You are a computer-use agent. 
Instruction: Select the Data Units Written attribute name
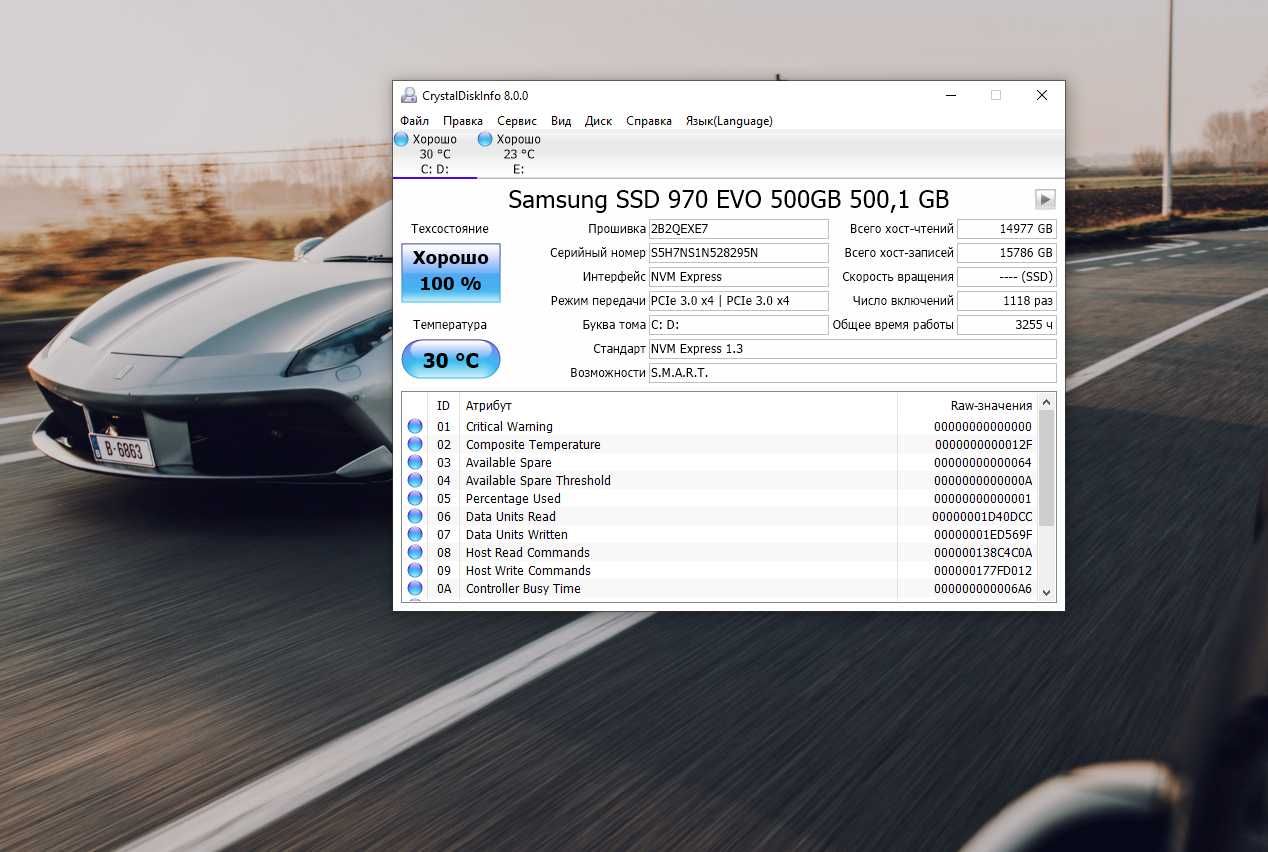[517, 535]
